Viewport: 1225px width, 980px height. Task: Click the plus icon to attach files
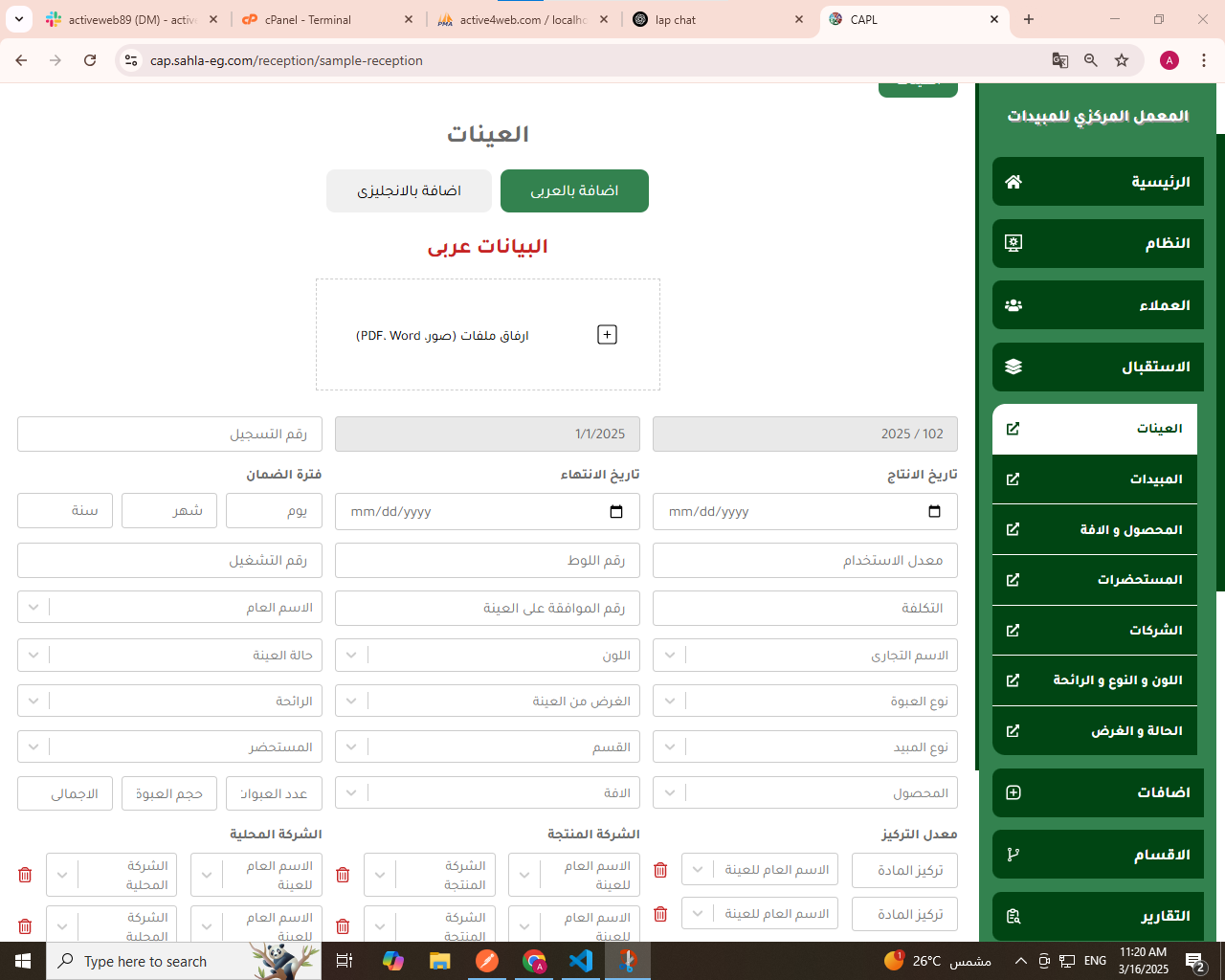(607, 334)
